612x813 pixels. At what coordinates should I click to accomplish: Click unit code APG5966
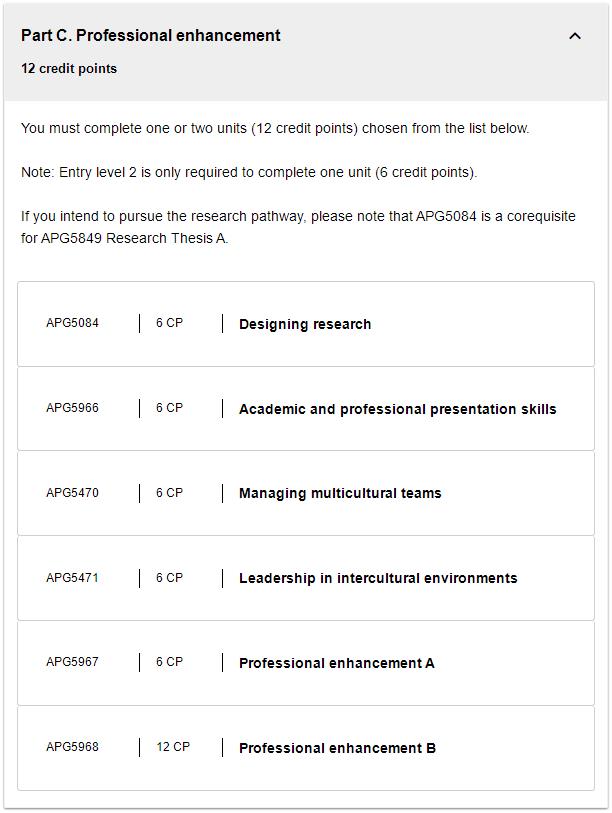73,408
